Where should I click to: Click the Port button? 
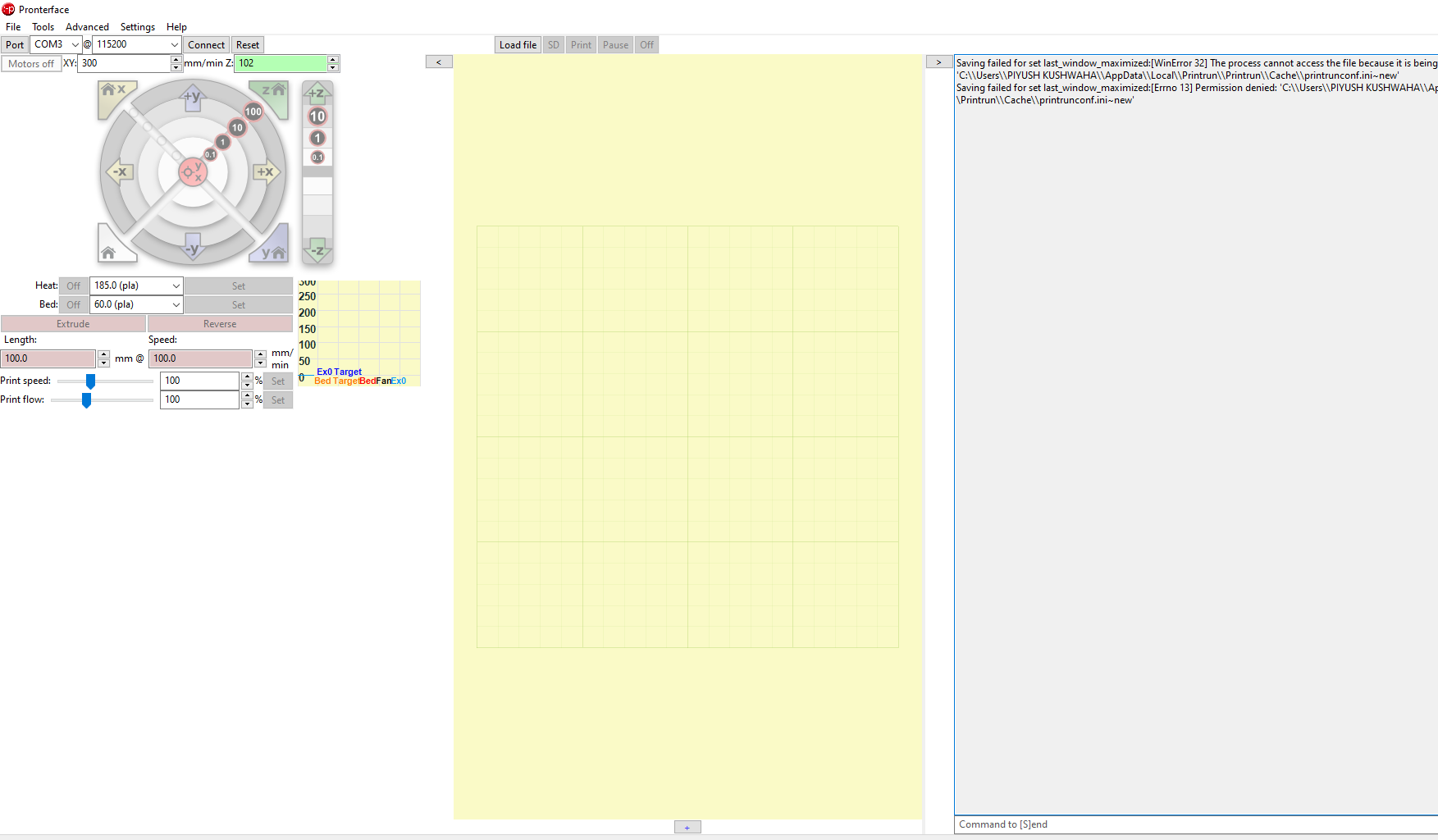click(15, 45)
